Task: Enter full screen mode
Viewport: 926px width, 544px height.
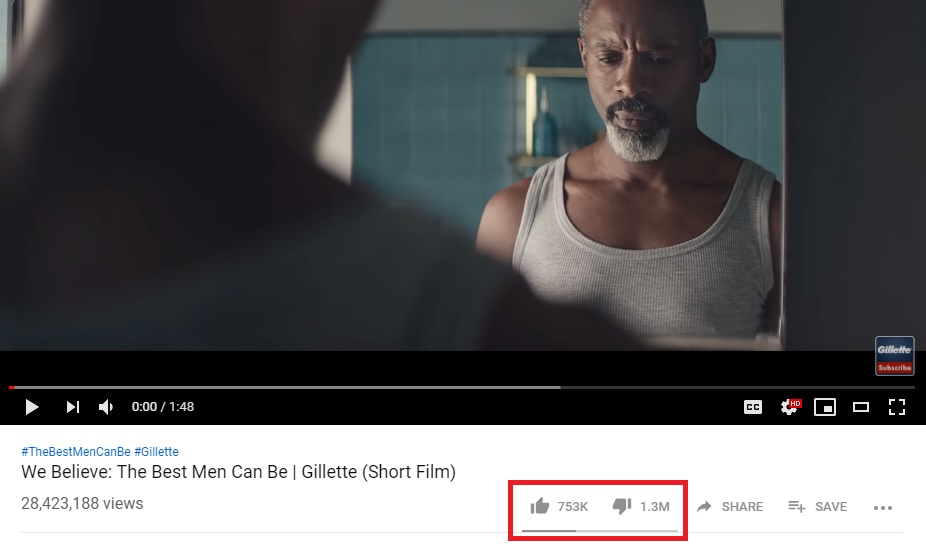Action: click(897, 407)
